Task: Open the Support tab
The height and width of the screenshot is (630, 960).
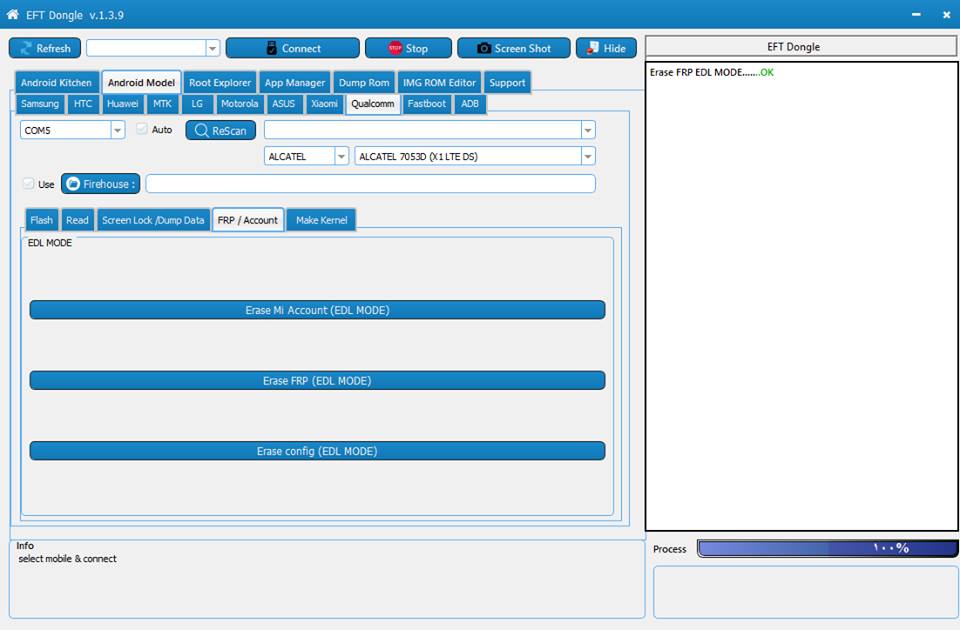Action: point(507,82)
